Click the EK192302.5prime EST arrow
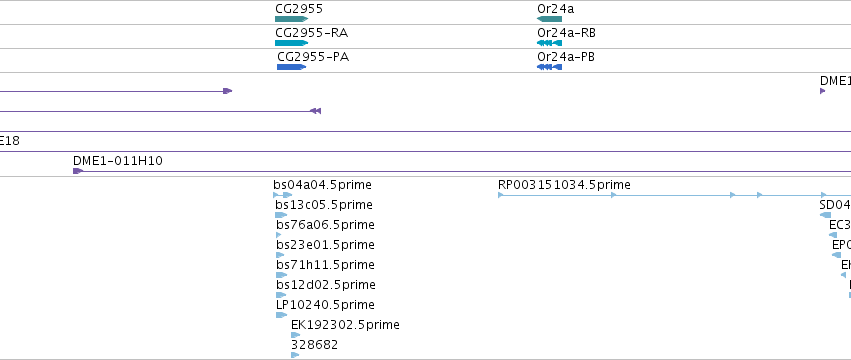This screenshot has height=360, width=851. pos(296,335)
